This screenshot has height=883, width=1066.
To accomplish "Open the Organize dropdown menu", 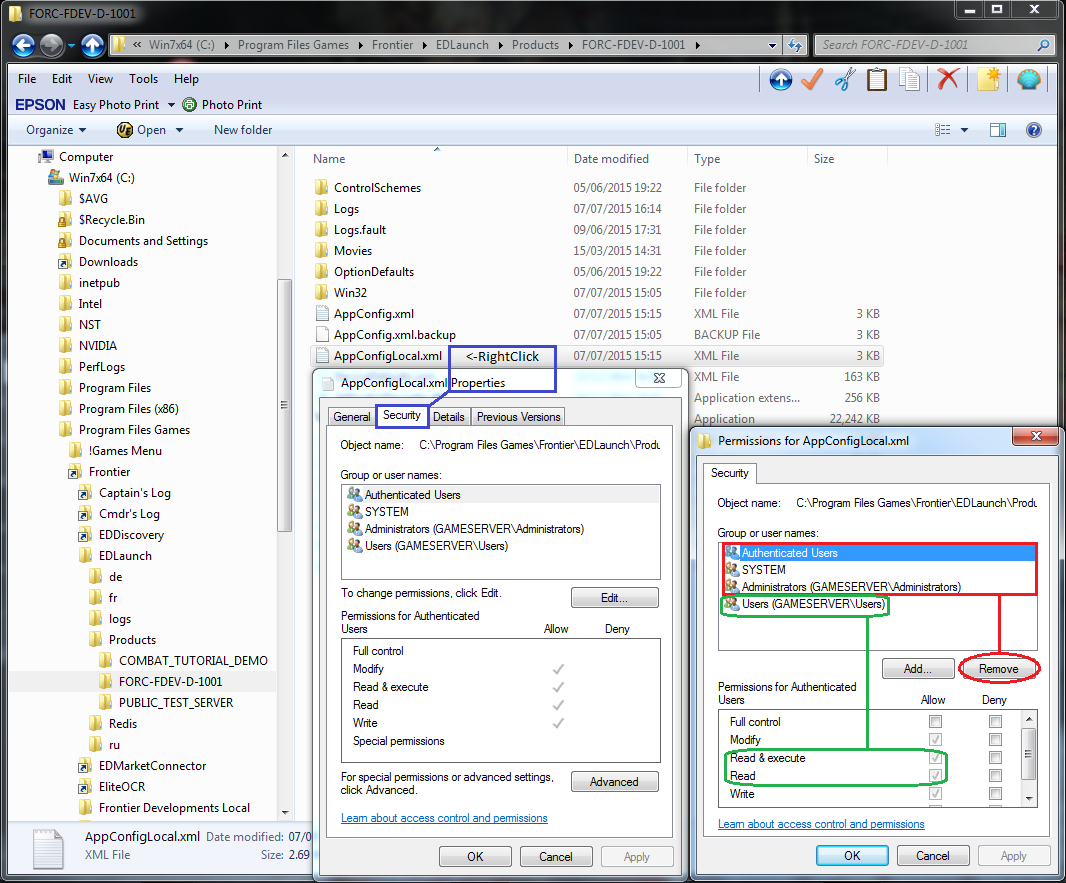I will coord(56,130).
